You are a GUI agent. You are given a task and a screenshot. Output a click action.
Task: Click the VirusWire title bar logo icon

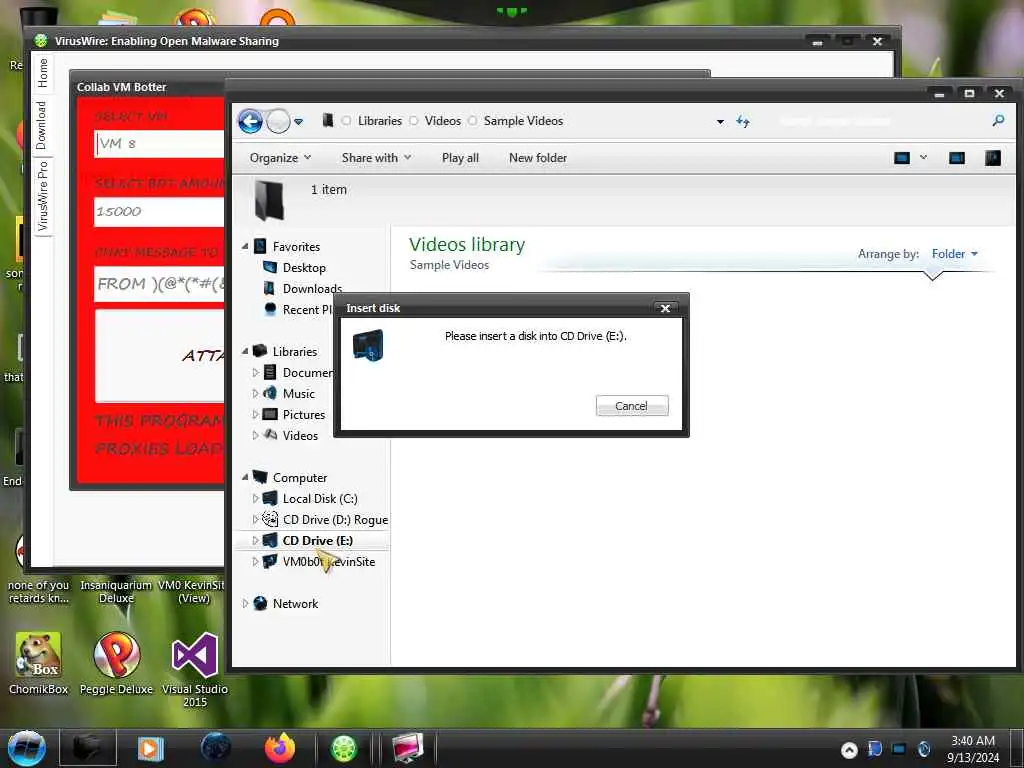point(41,40)
